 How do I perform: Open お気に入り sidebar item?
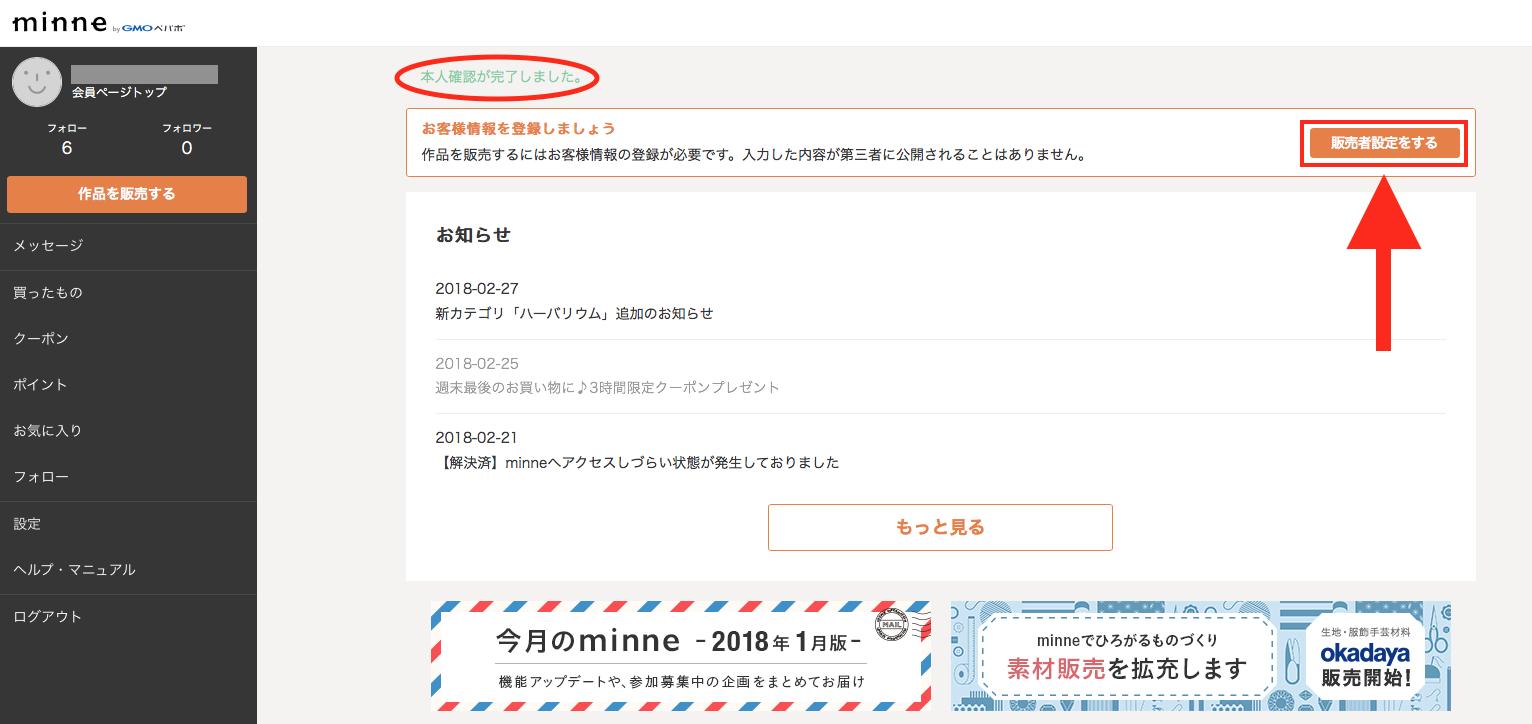point(48,431)
